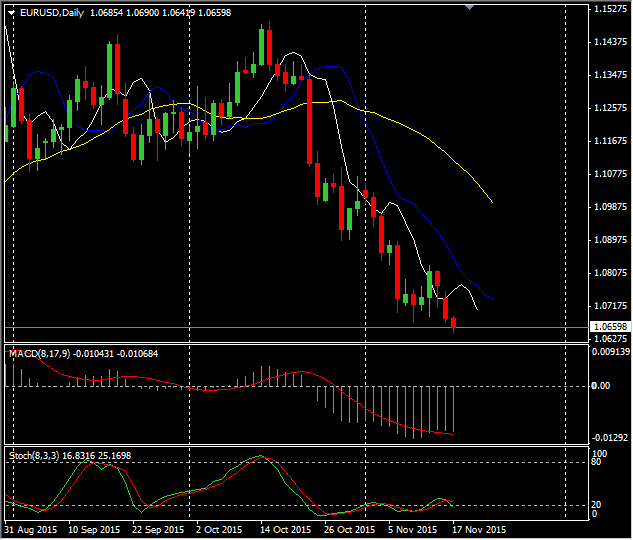Screen dimensions: 633x540
Task: Click the 17 Nov 2015 date label
Action: pyautogui.click(x=481, y=530)
